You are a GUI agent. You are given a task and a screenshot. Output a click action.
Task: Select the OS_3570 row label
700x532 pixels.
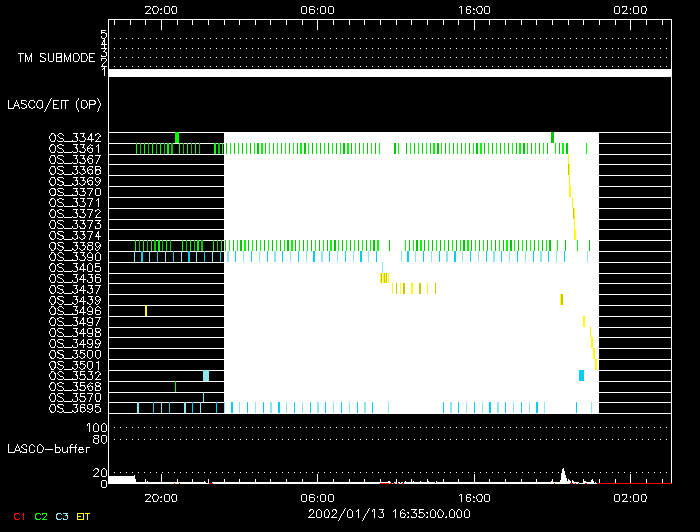pos(75,398)
